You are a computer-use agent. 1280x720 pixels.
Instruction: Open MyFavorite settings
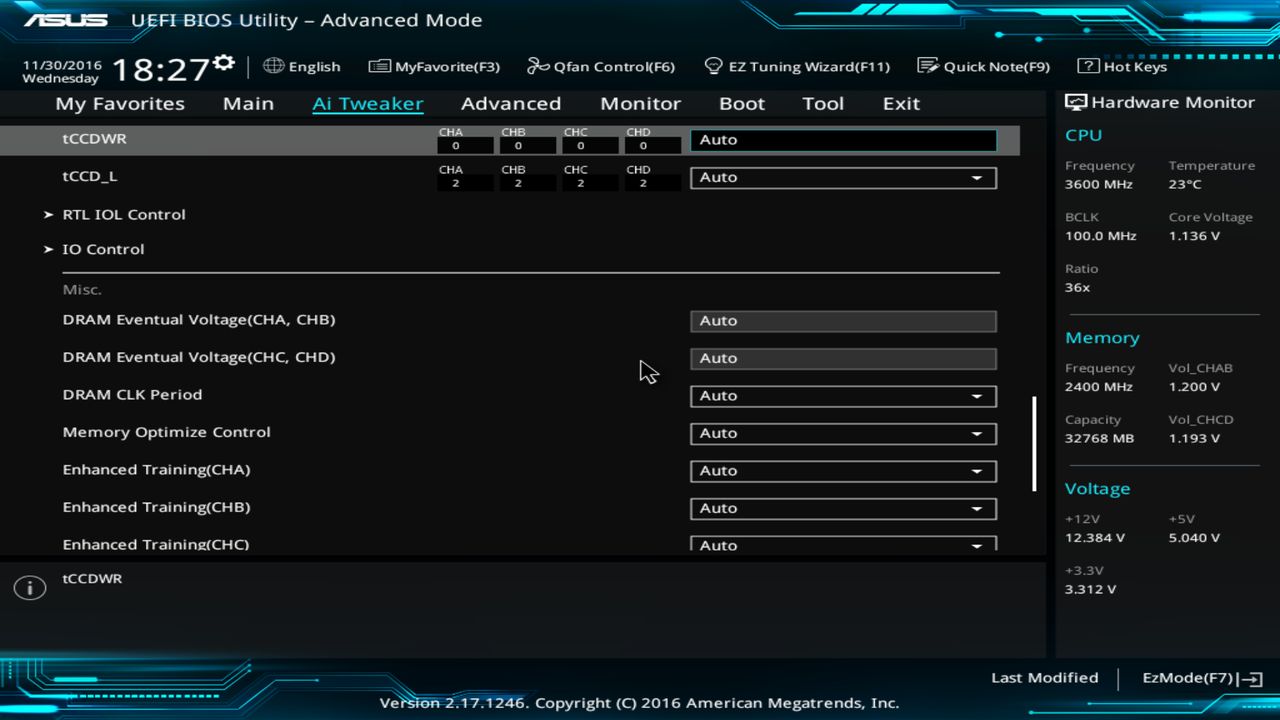pos(434,66)
